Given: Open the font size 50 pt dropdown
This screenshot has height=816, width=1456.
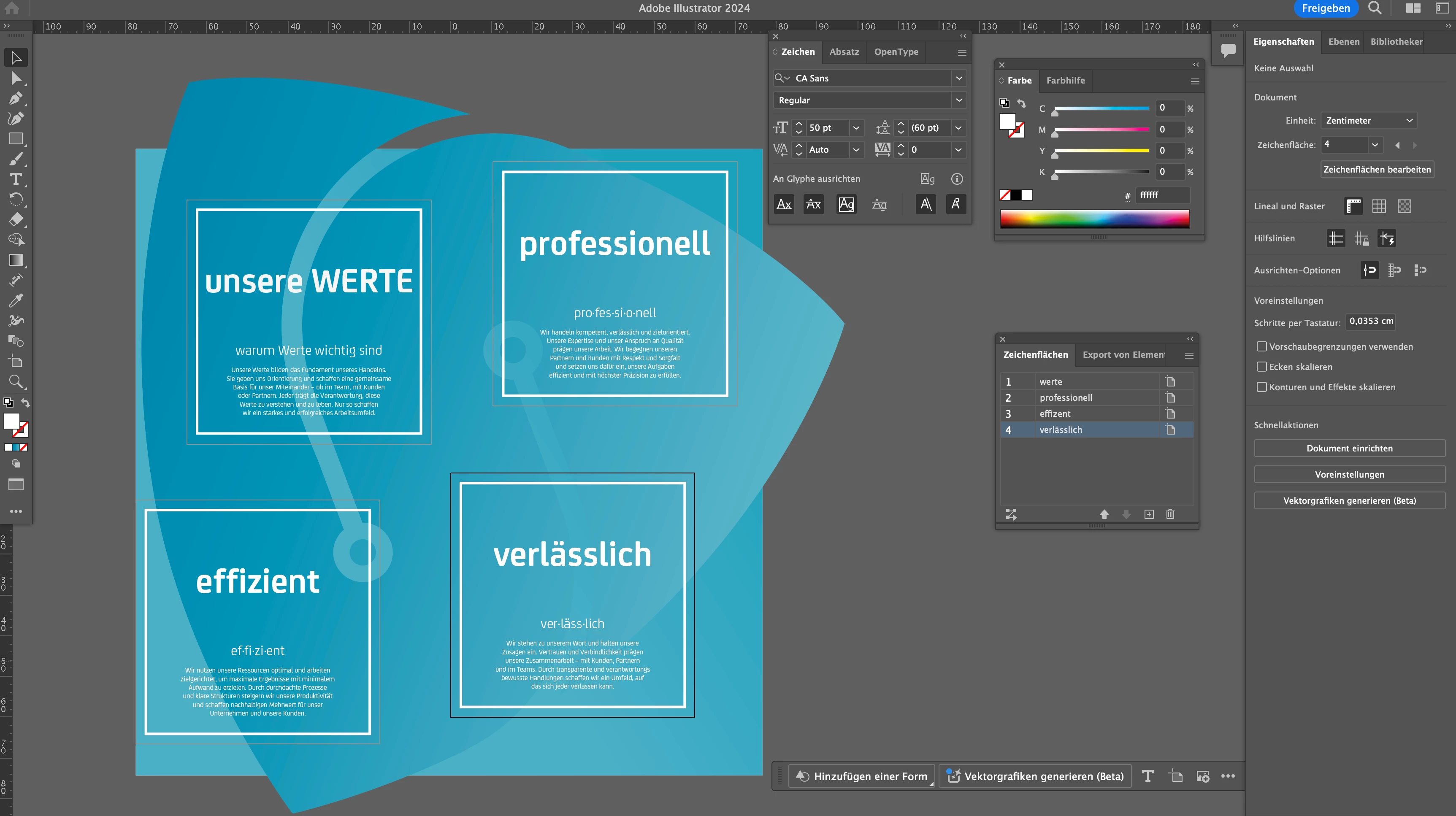Looking at the screenshot, I should 856,128.
